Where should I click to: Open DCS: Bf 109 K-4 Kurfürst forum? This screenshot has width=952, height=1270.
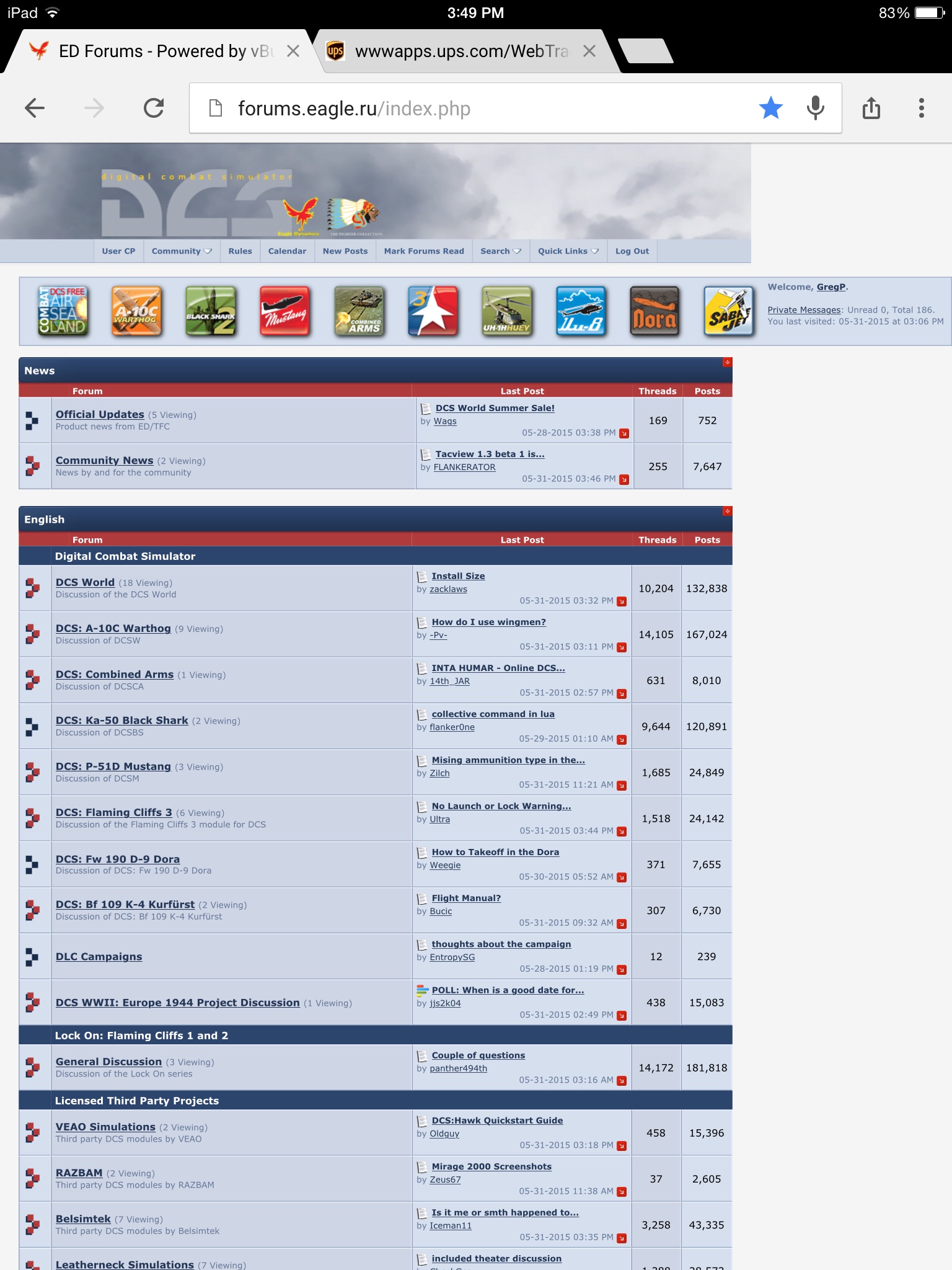(x=125, y=904)
